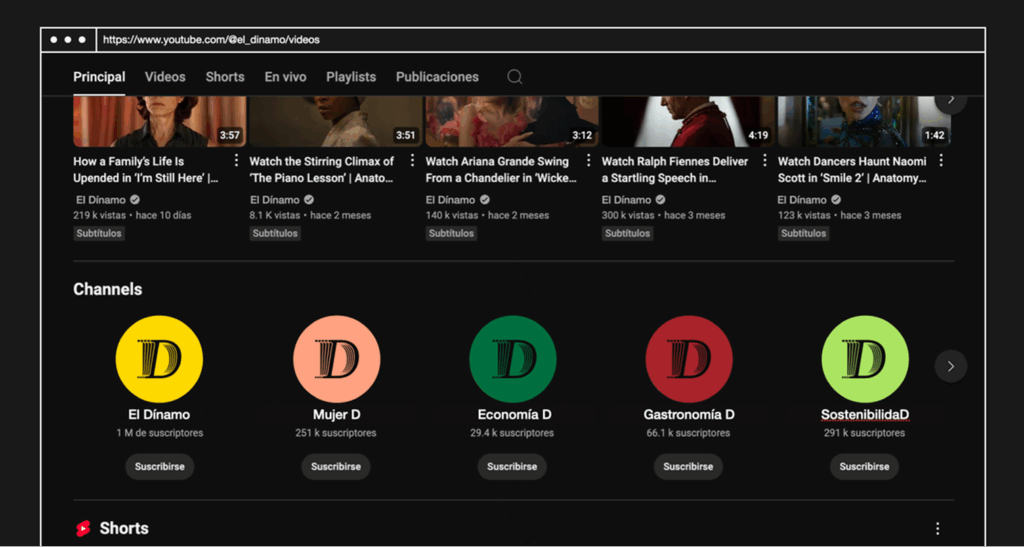Open 'Watch Ariana Grande Swing' video title
Image resolution: width=1024 pixels, height=547 pixels.
pos(502,170)
